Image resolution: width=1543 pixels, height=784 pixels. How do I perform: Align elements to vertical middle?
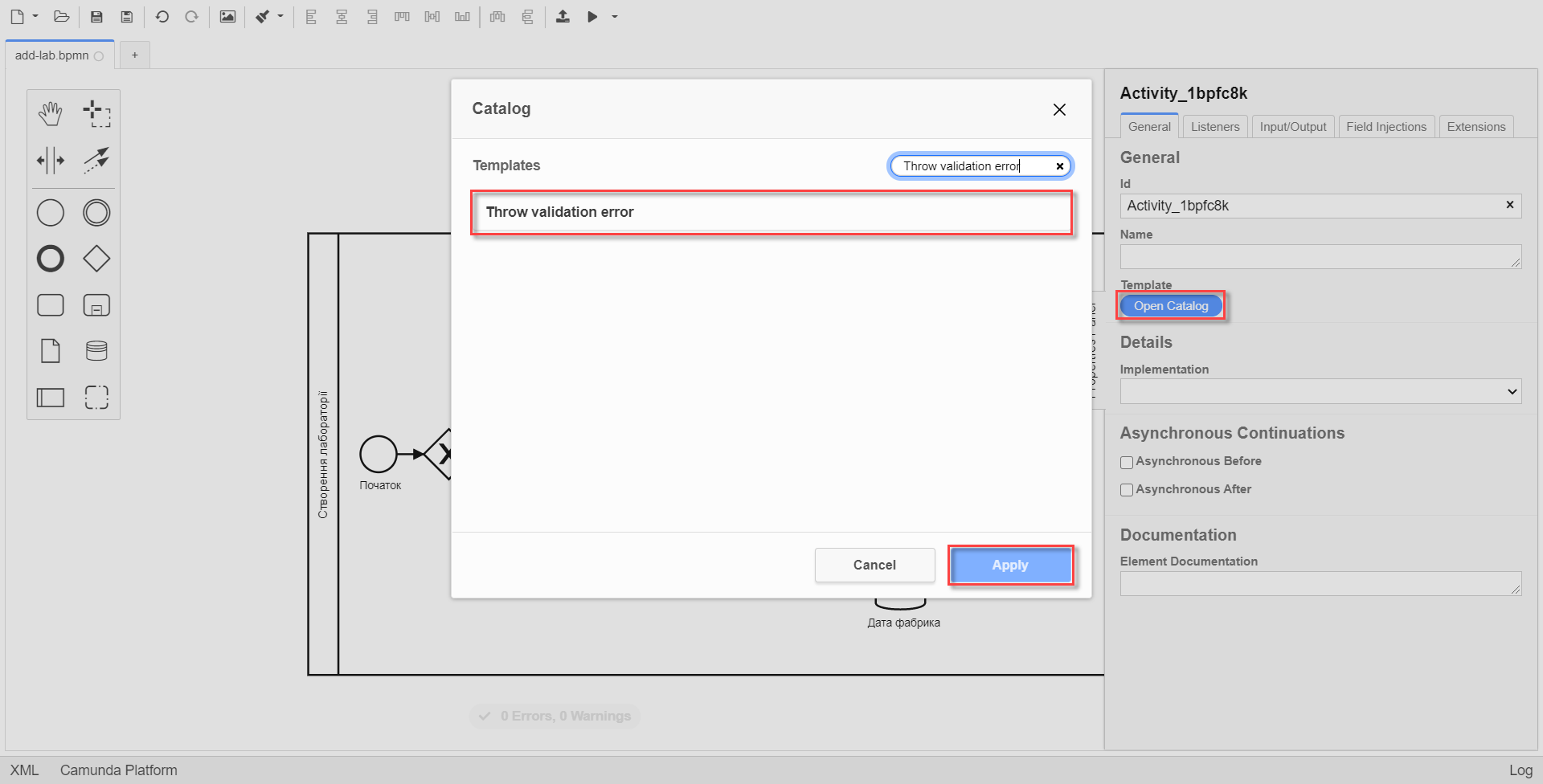pos(432,16)
